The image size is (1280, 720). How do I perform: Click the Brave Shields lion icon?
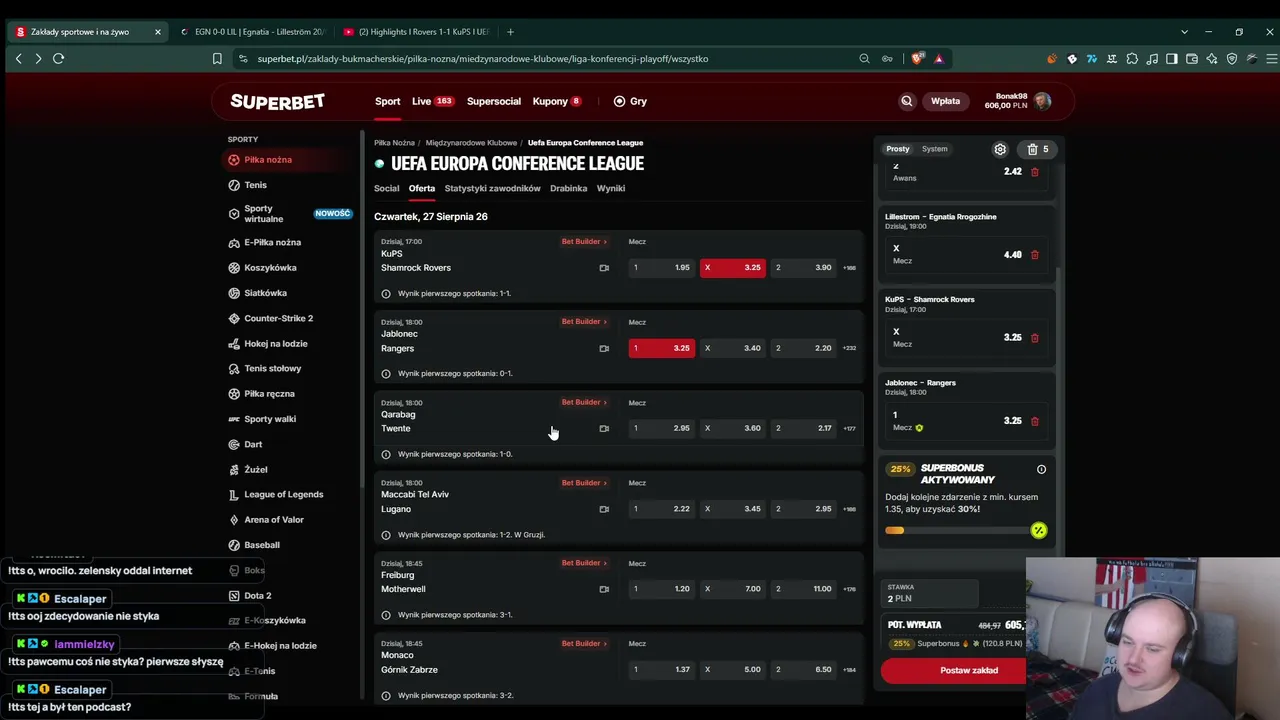point(917,59)
